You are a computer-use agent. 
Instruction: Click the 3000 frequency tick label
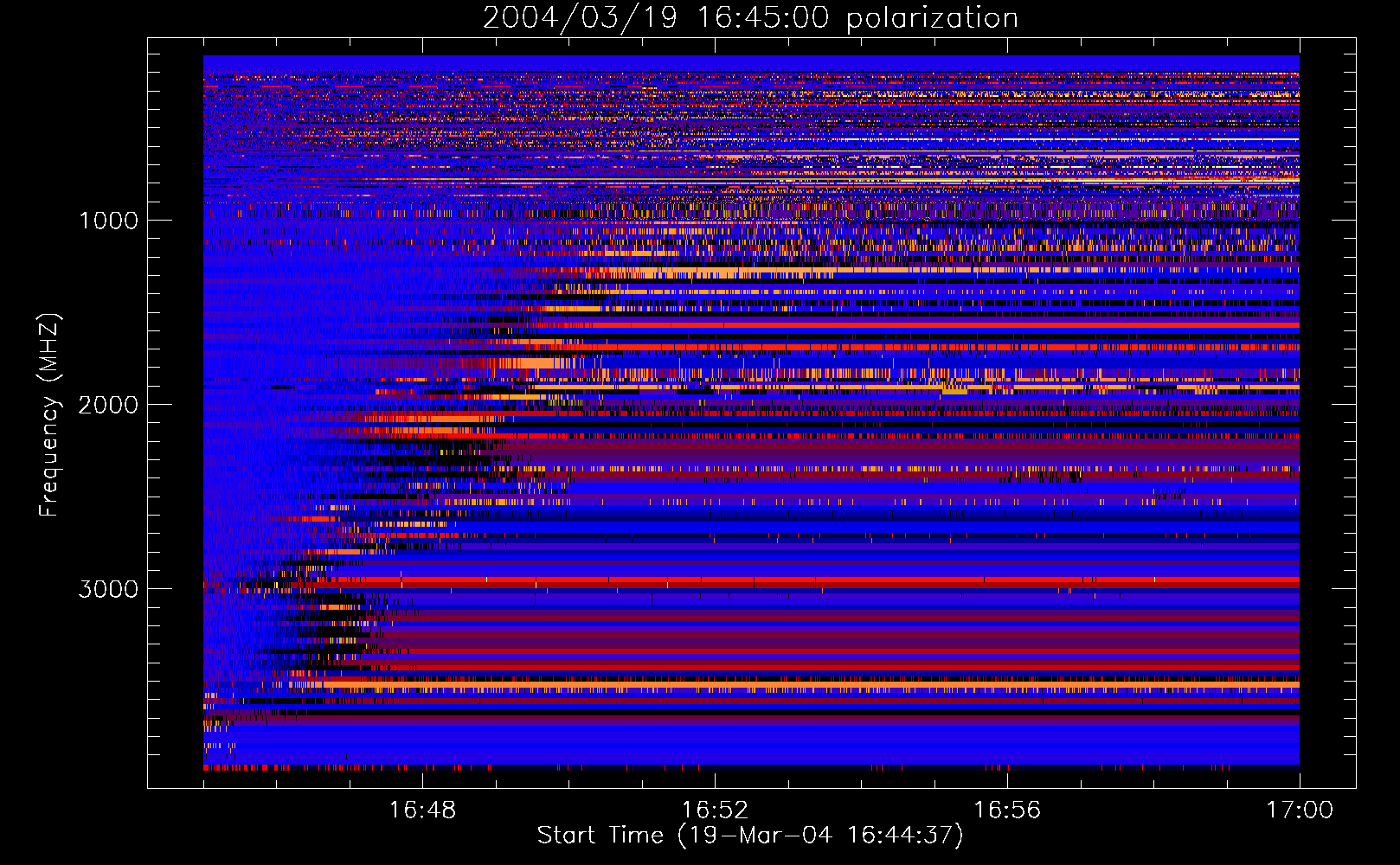tap(108, 589)
